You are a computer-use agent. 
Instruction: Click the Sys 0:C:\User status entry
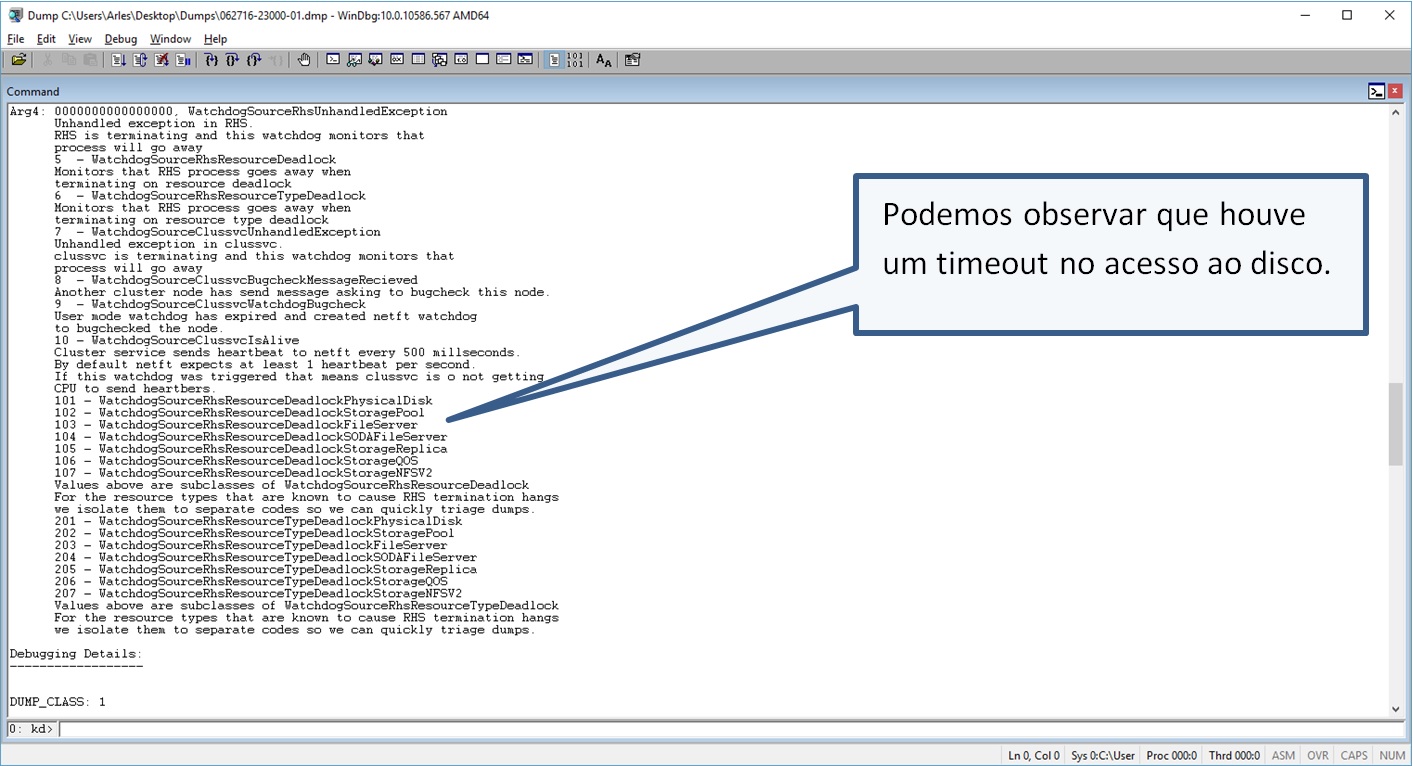(1103, 756)
